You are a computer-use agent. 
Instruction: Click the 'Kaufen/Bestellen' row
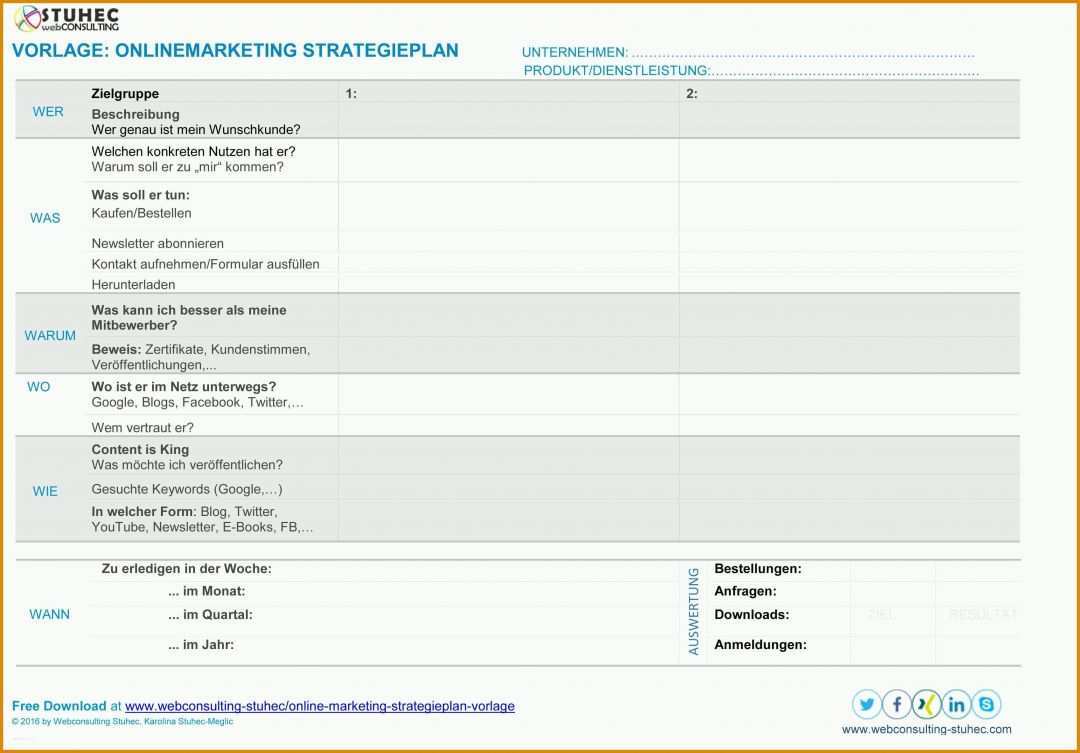141,214
